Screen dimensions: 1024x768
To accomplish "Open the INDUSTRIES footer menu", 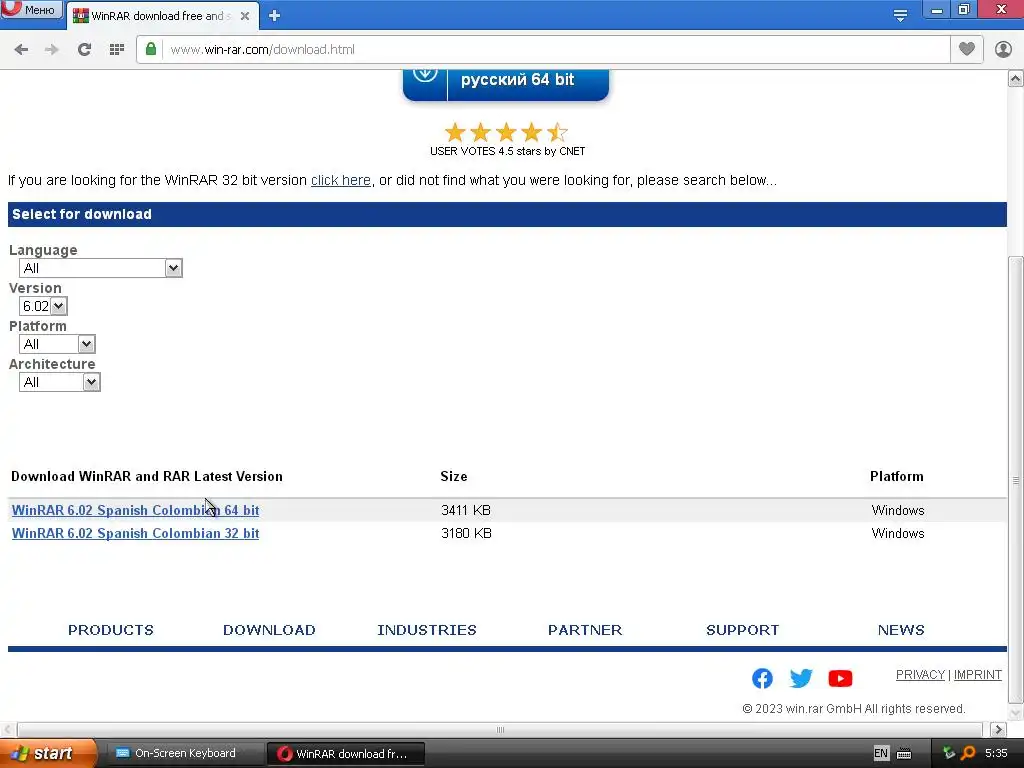I will click(427, 630).
